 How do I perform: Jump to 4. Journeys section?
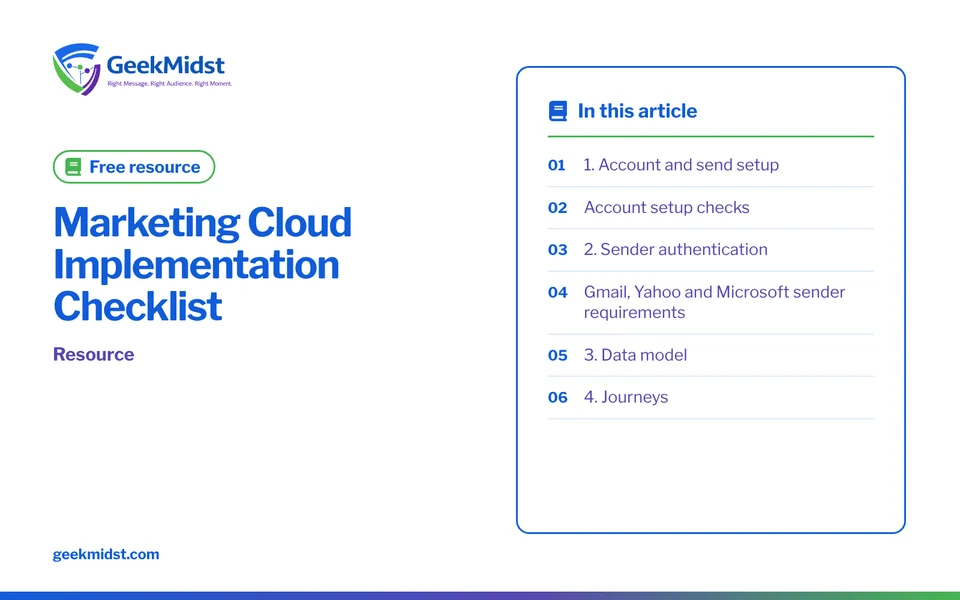pos(625,397)
